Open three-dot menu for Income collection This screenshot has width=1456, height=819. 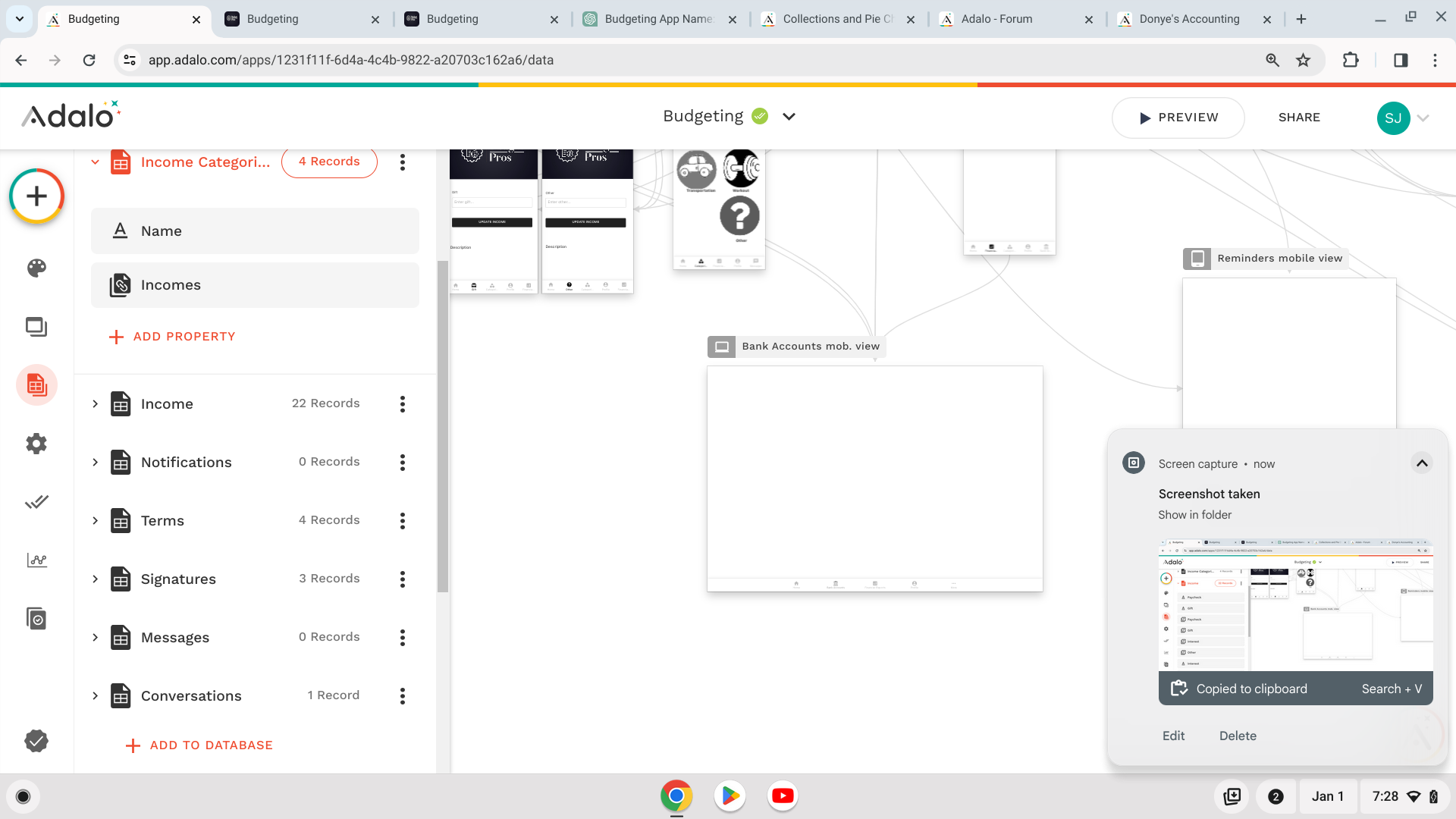(x=403, y=404)
